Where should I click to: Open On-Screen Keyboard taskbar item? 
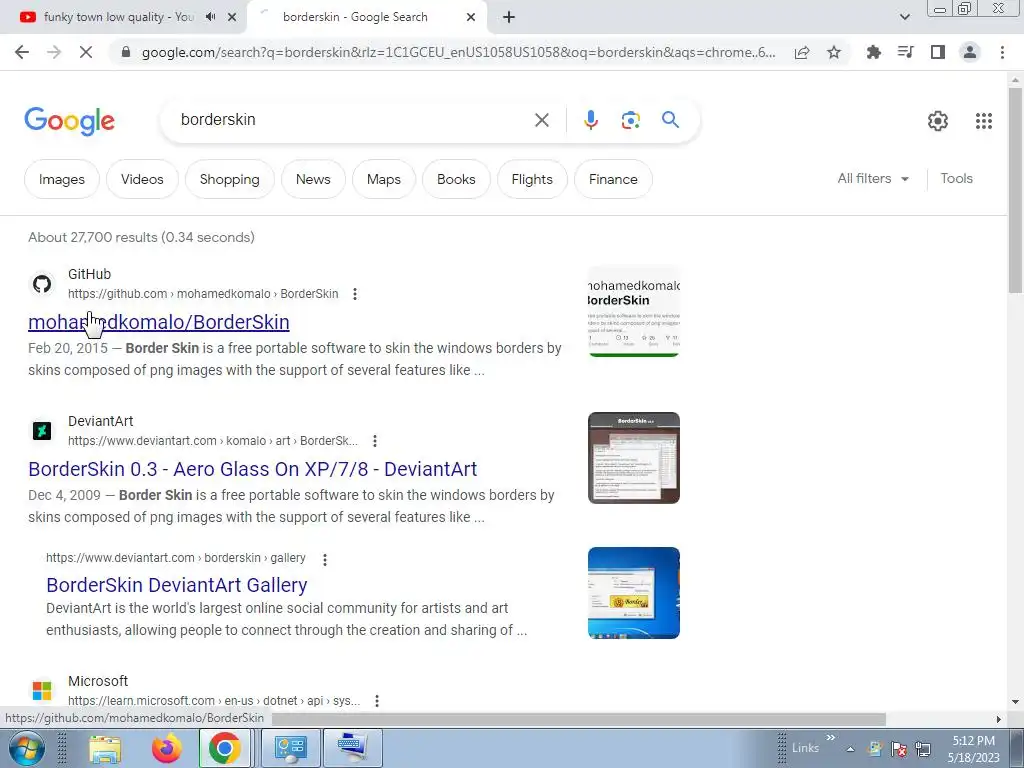click(353, 748)
